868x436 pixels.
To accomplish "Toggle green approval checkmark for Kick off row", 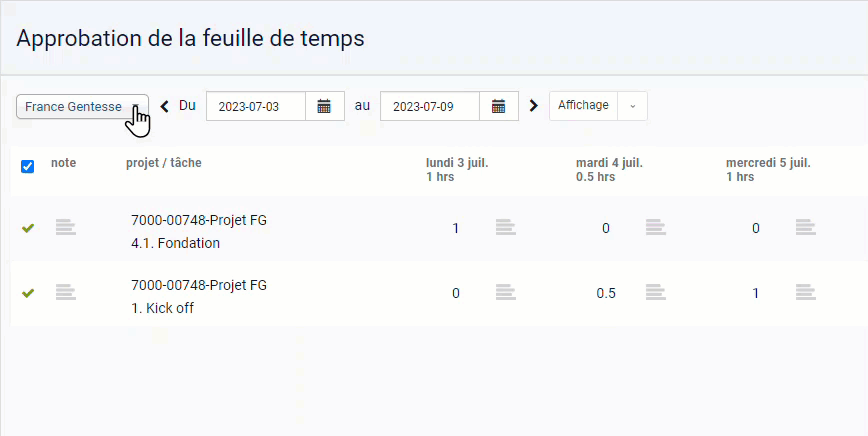I will click(28, 293).
